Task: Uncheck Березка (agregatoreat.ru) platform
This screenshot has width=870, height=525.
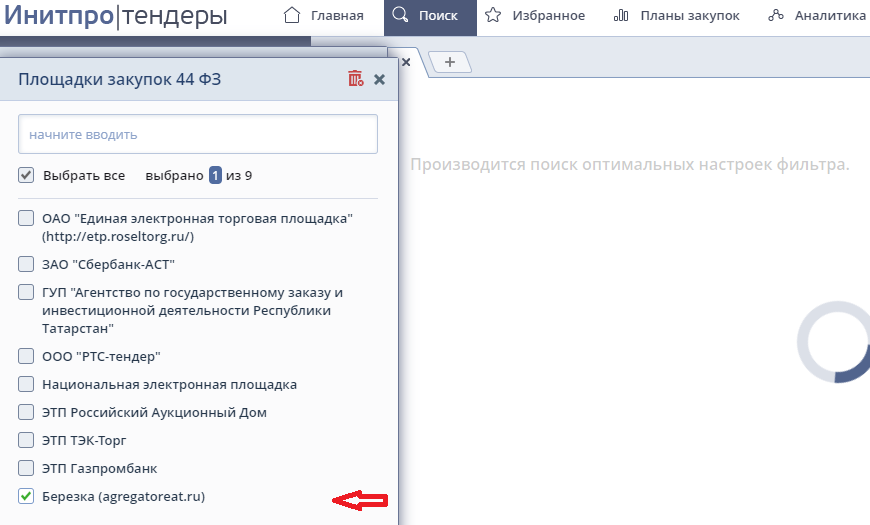Action: coord(26,496)
